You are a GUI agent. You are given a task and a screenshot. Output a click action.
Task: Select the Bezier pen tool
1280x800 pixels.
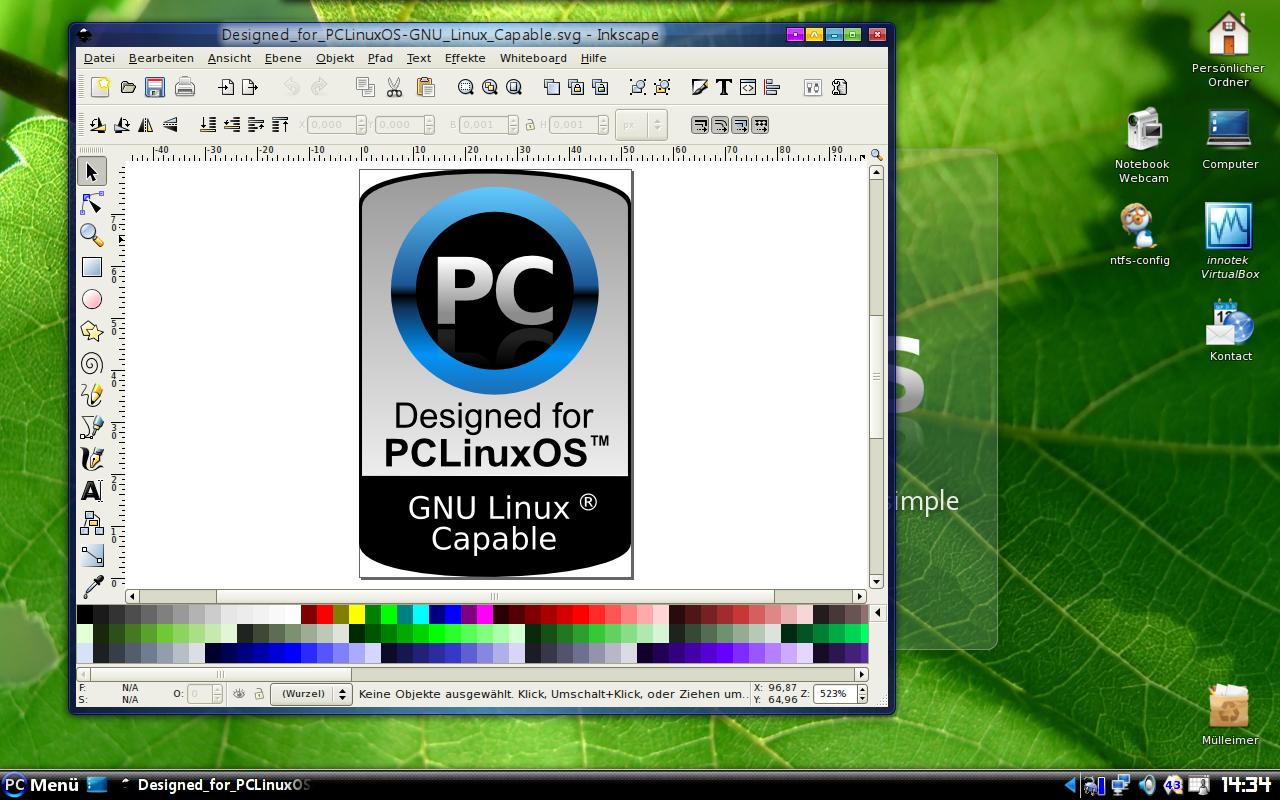click(92, 427)
